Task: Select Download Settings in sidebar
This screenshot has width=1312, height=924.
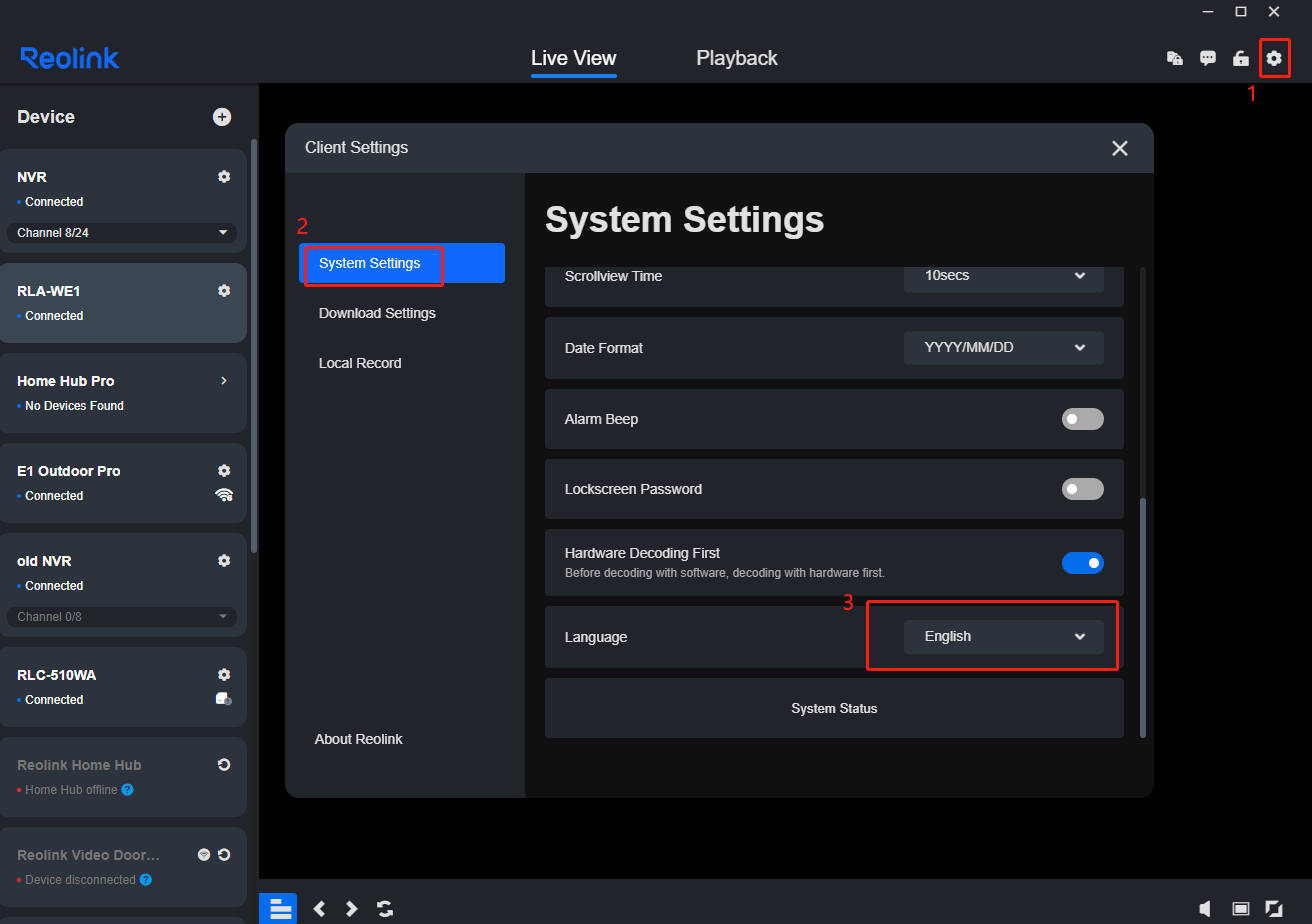Action: (x=377, y=313)
